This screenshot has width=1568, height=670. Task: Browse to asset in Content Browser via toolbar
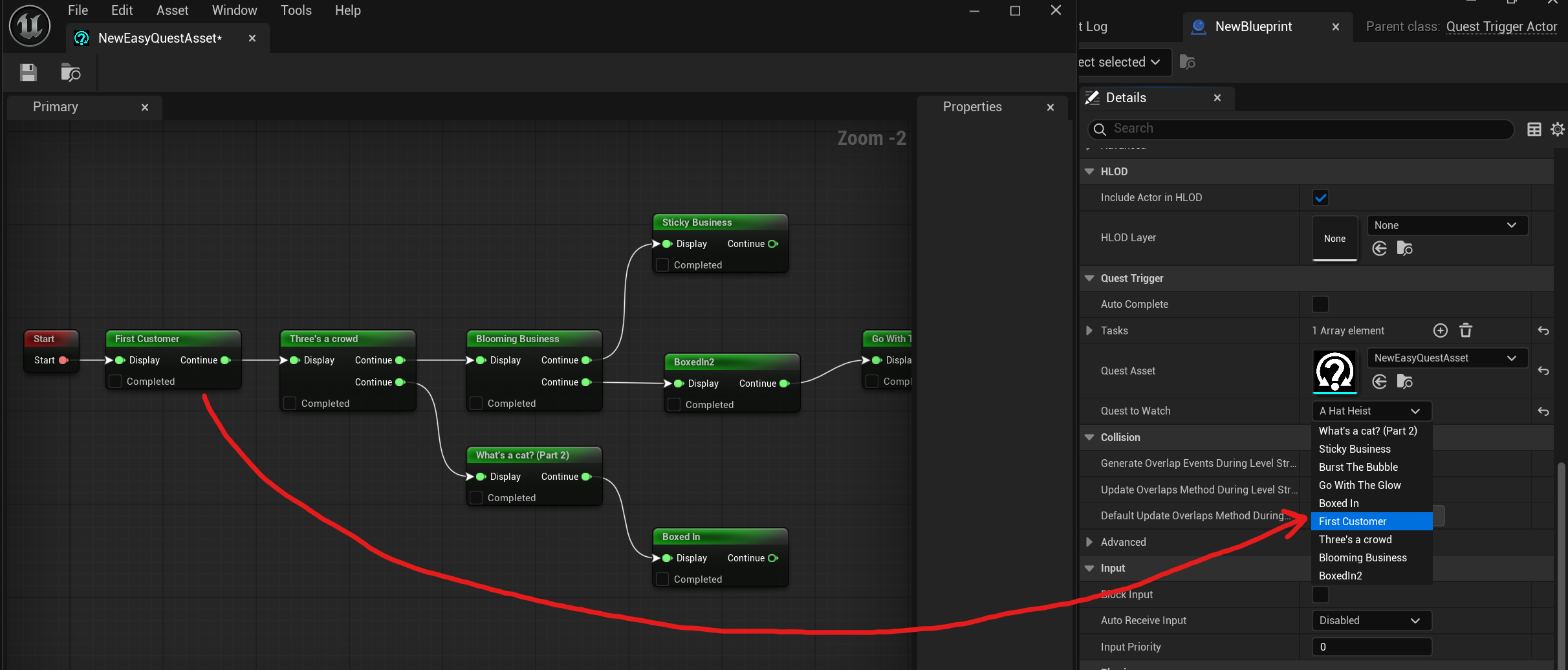coord(71,72)
